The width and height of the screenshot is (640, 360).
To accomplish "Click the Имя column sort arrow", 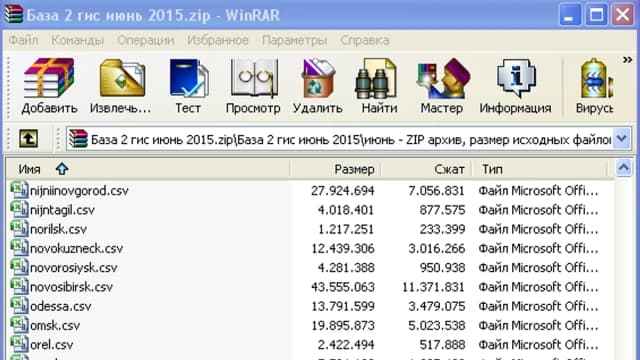I will [x=62, y=169].
